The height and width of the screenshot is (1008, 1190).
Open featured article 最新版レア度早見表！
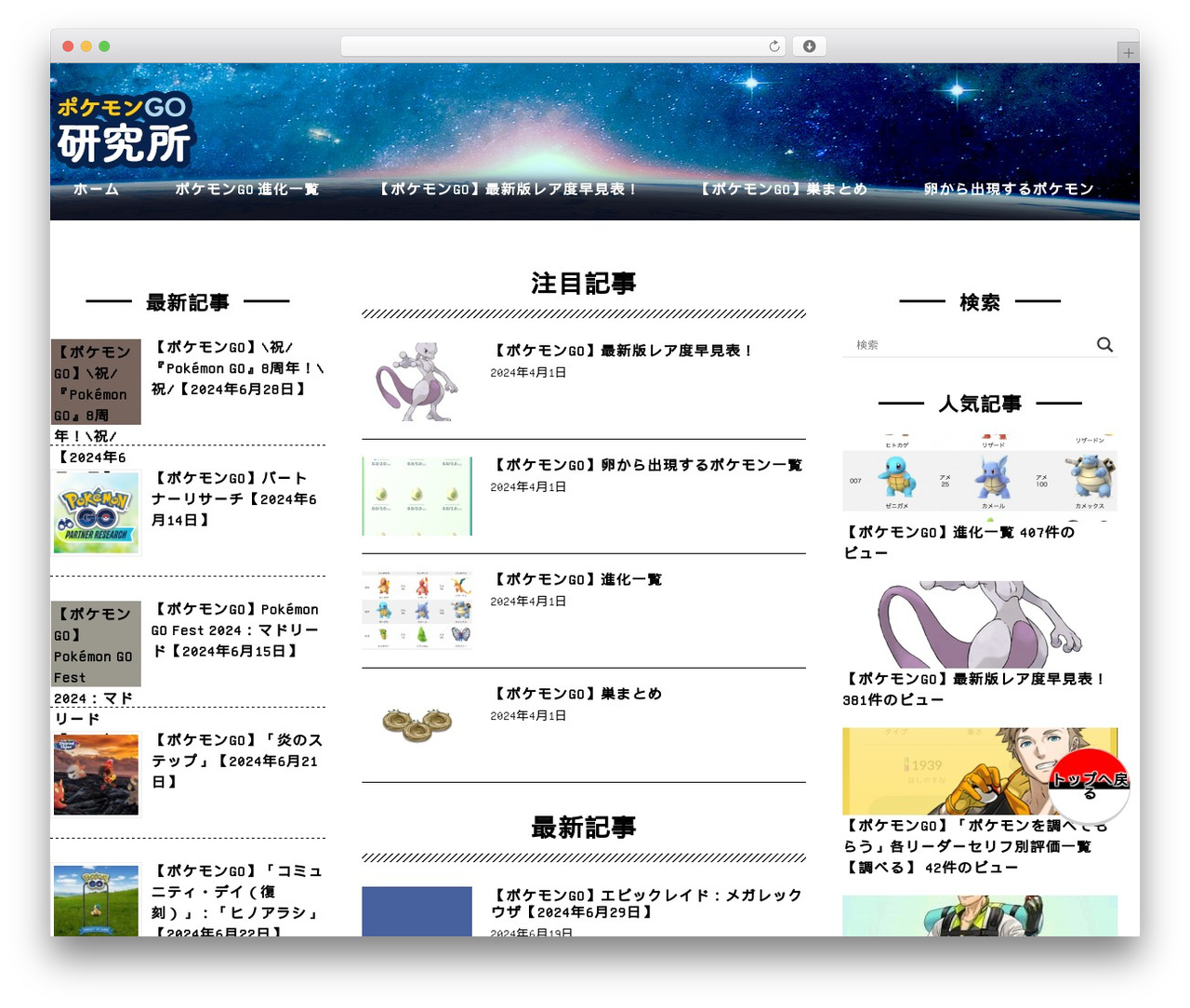pyautogui.click(x=621, y=351)
